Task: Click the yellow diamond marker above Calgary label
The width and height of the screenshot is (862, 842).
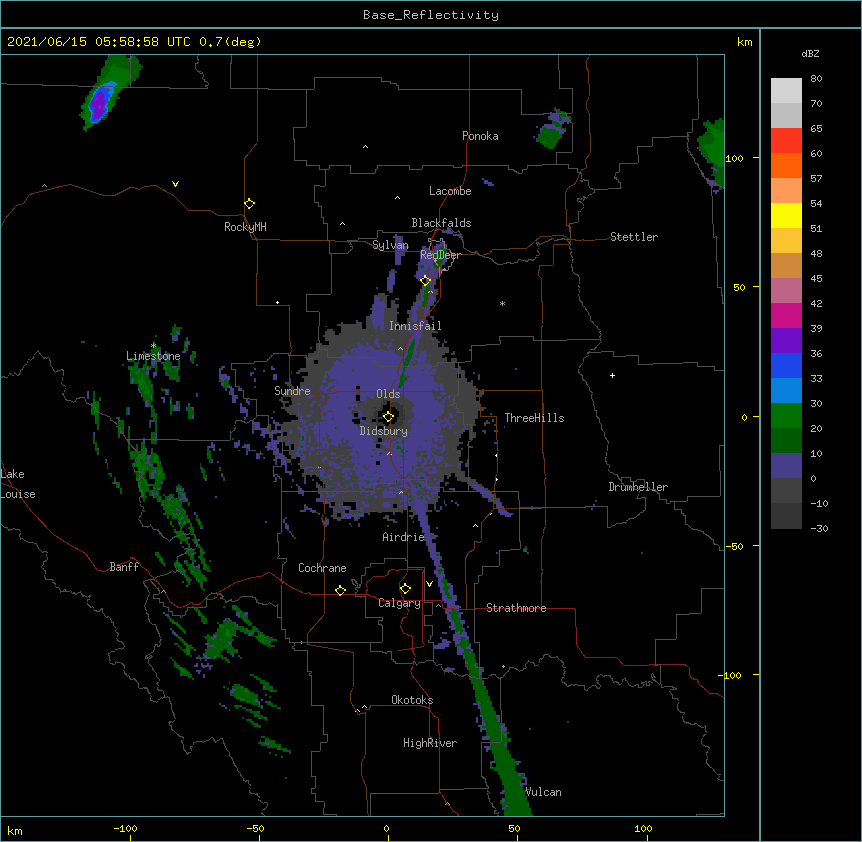Action: click(x=405, y=589)
